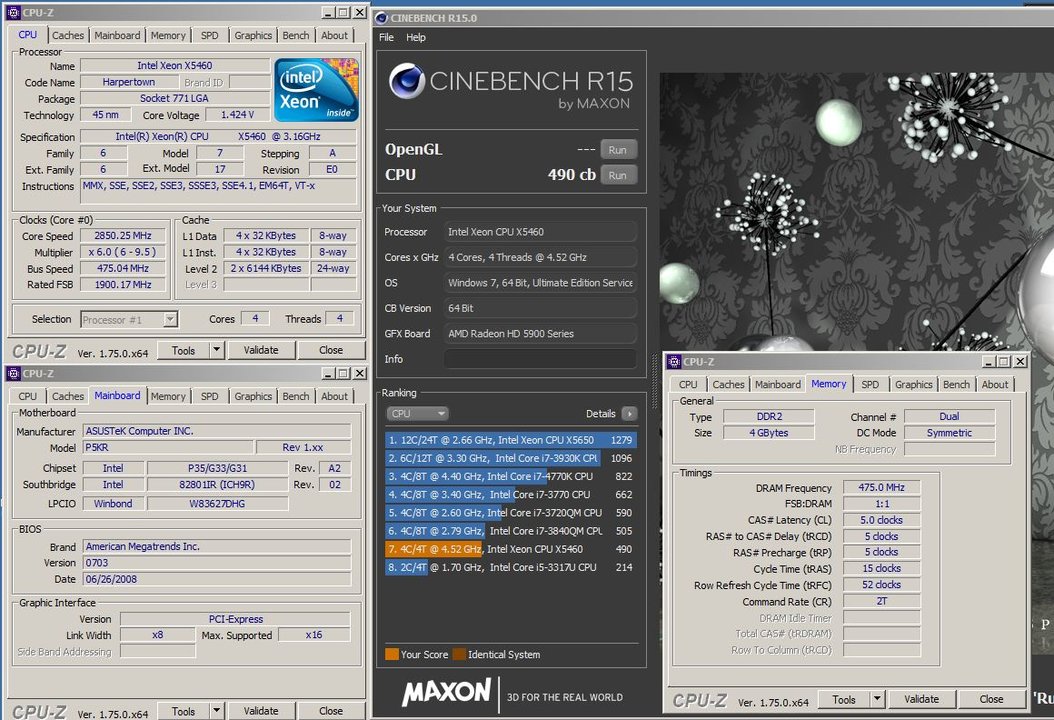1054x720 pixels.
Task: Click the Cinebench R15 sphere logo
Action: coord(407,83)
